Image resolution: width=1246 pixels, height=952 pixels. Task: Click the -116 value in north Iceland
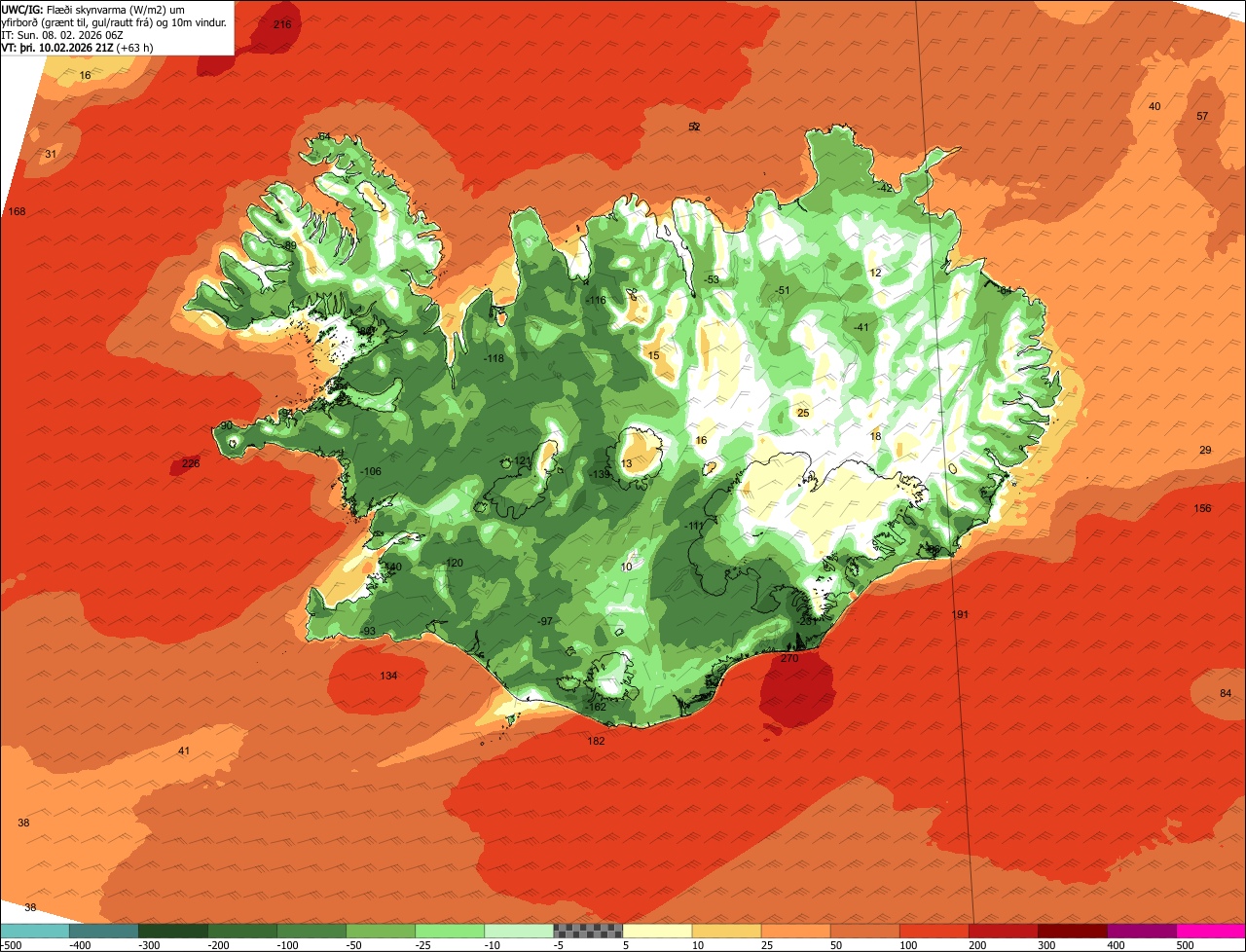click(596, 301)
